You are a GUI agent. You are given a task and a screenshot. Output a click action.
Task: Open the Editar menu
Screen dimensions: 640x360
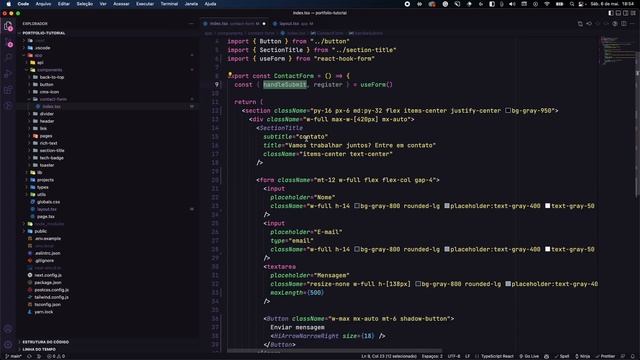pyautogui.click(x=64, y=4)
